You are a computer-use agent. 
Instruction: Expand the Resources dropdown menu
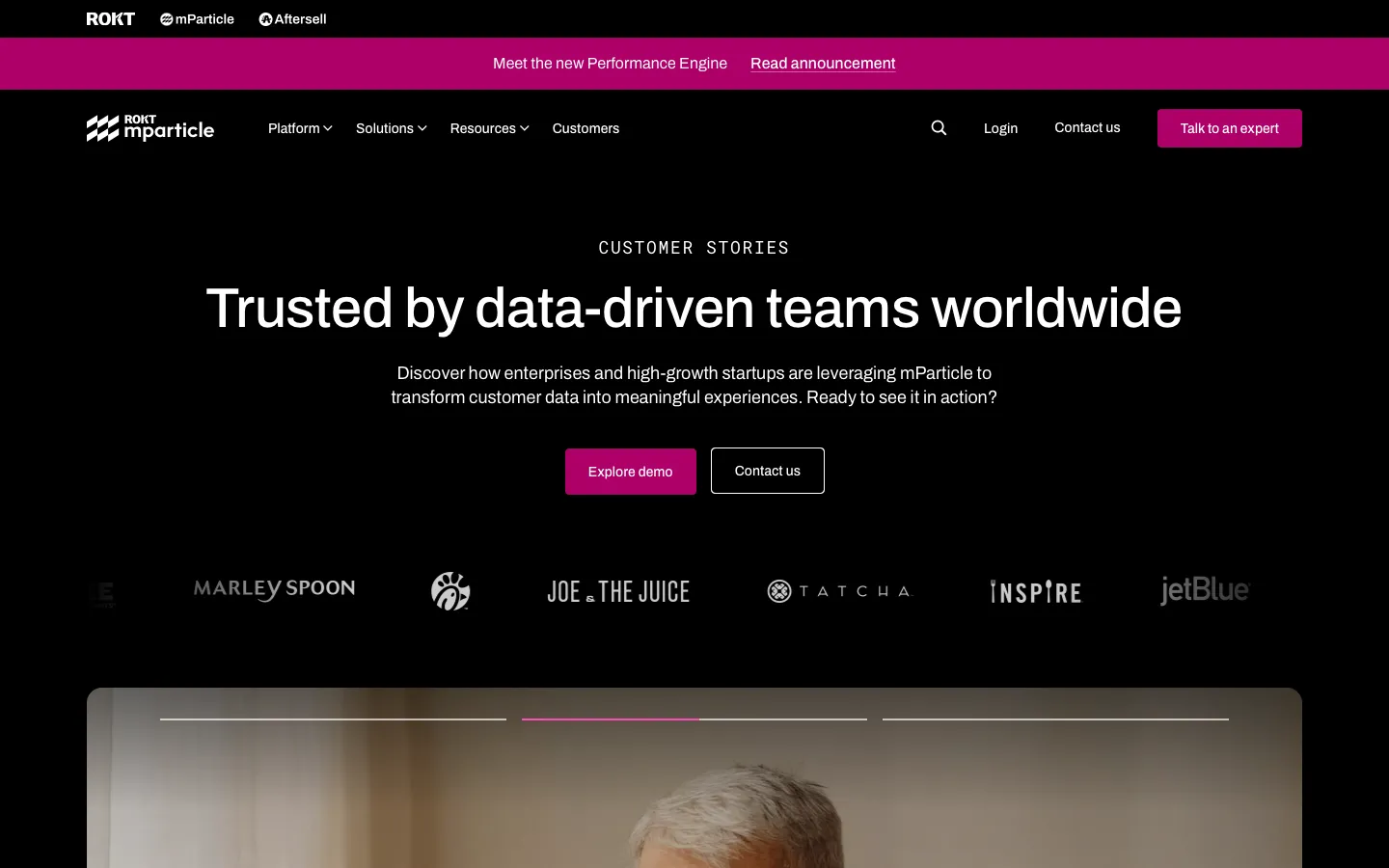(489, 128)
